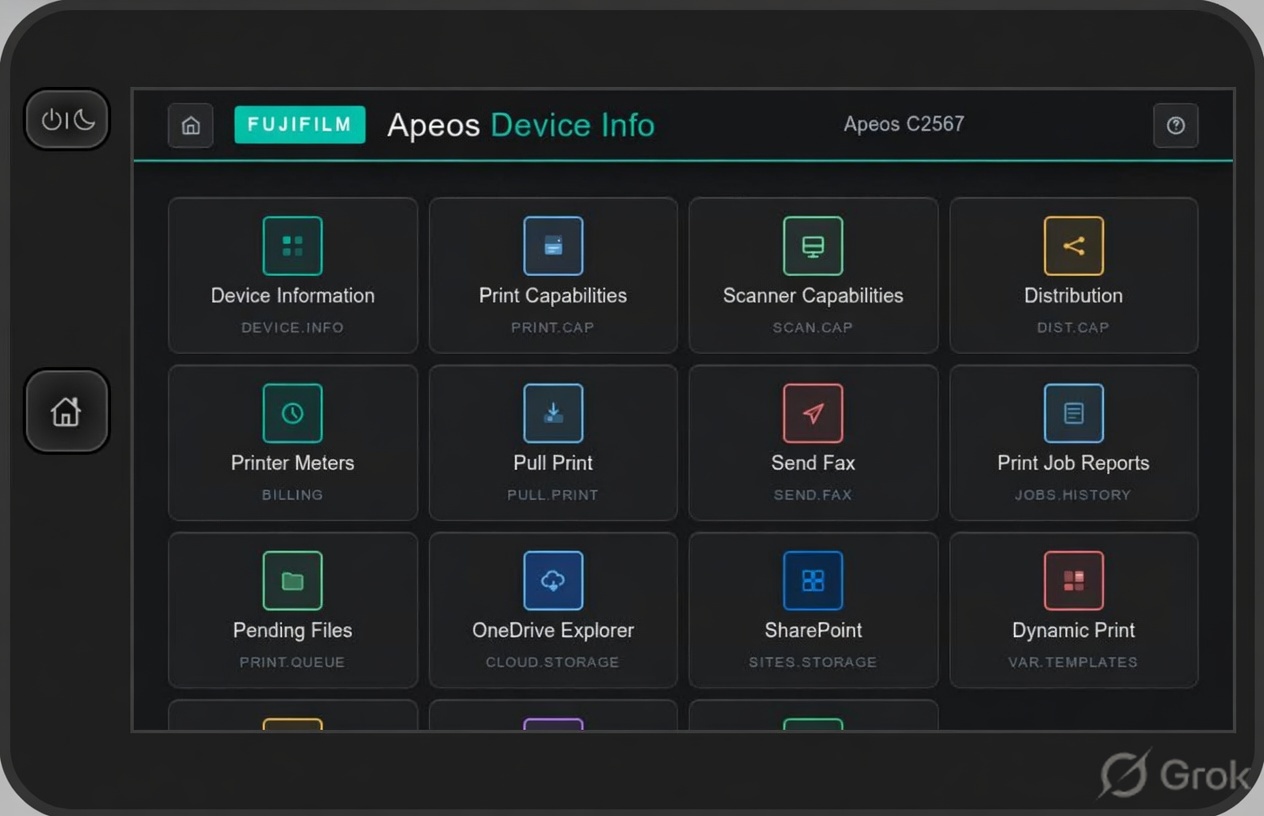1264x816 pixels.
Task: Open the Pull Print download icon
Action: [x=553, y=413]
